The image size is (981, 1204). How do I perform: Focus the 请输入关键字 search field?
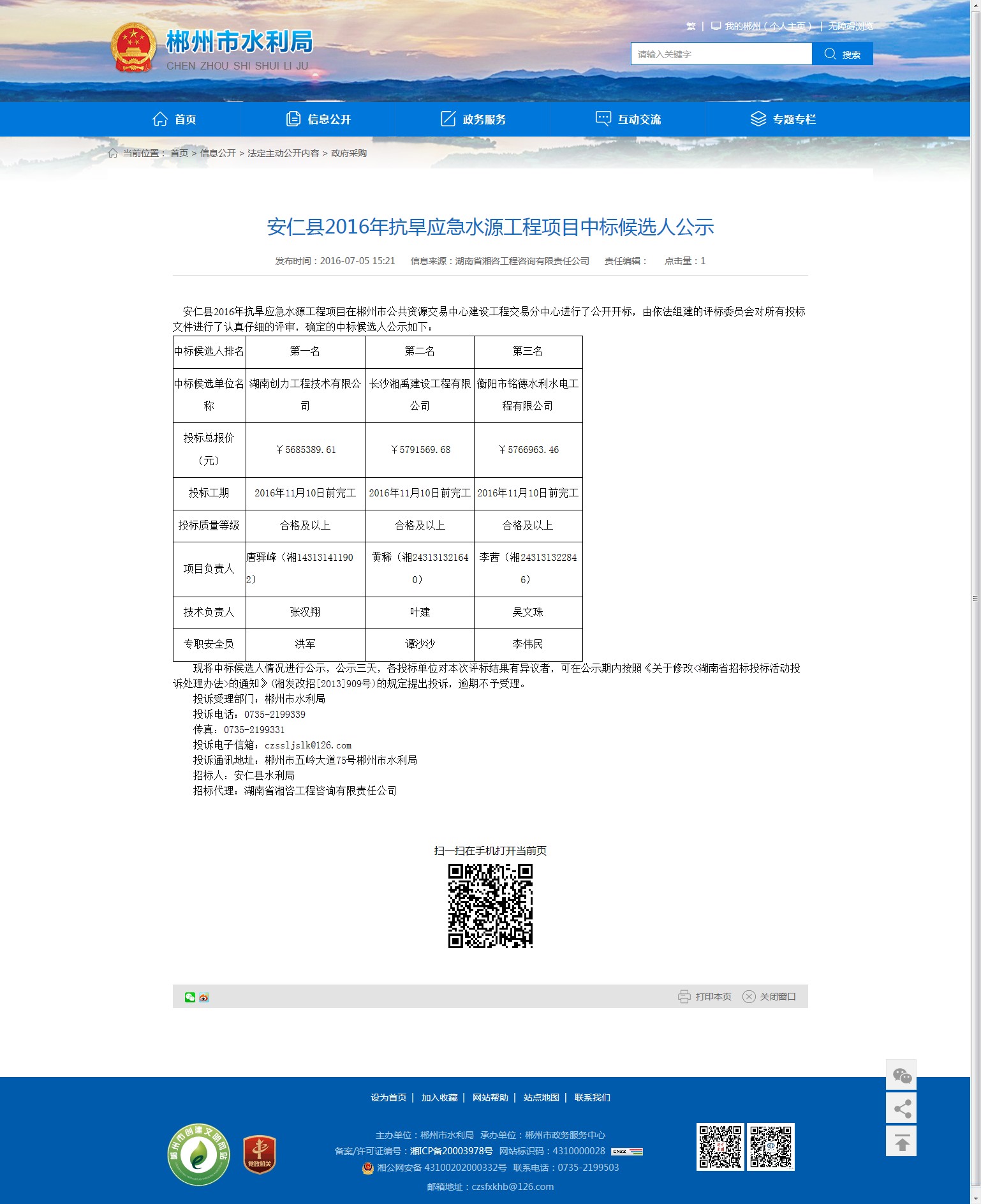click(x=721, y=54)
